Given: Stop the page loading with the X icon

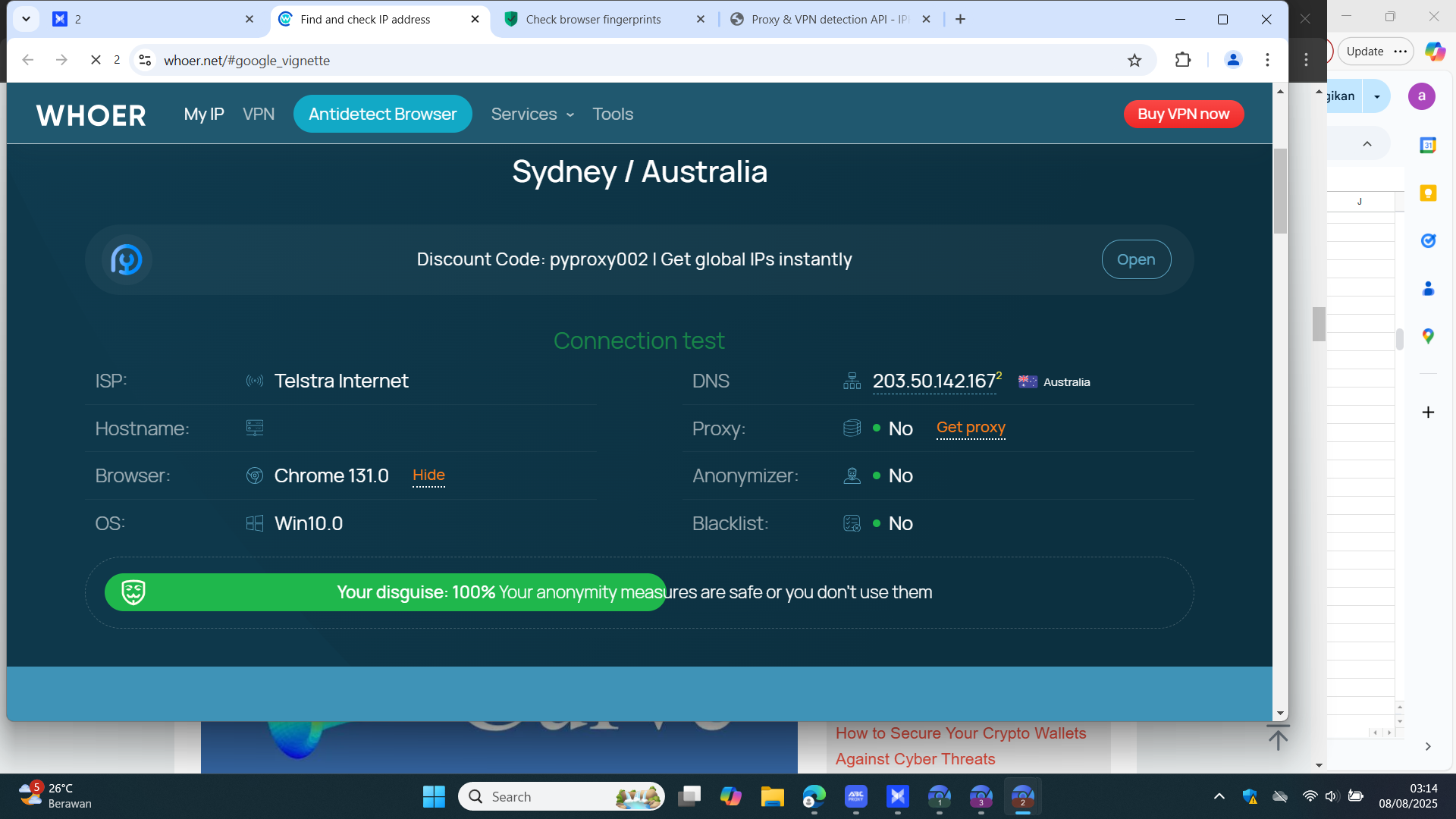Looking at the screenshot, I should click(96, 60).
